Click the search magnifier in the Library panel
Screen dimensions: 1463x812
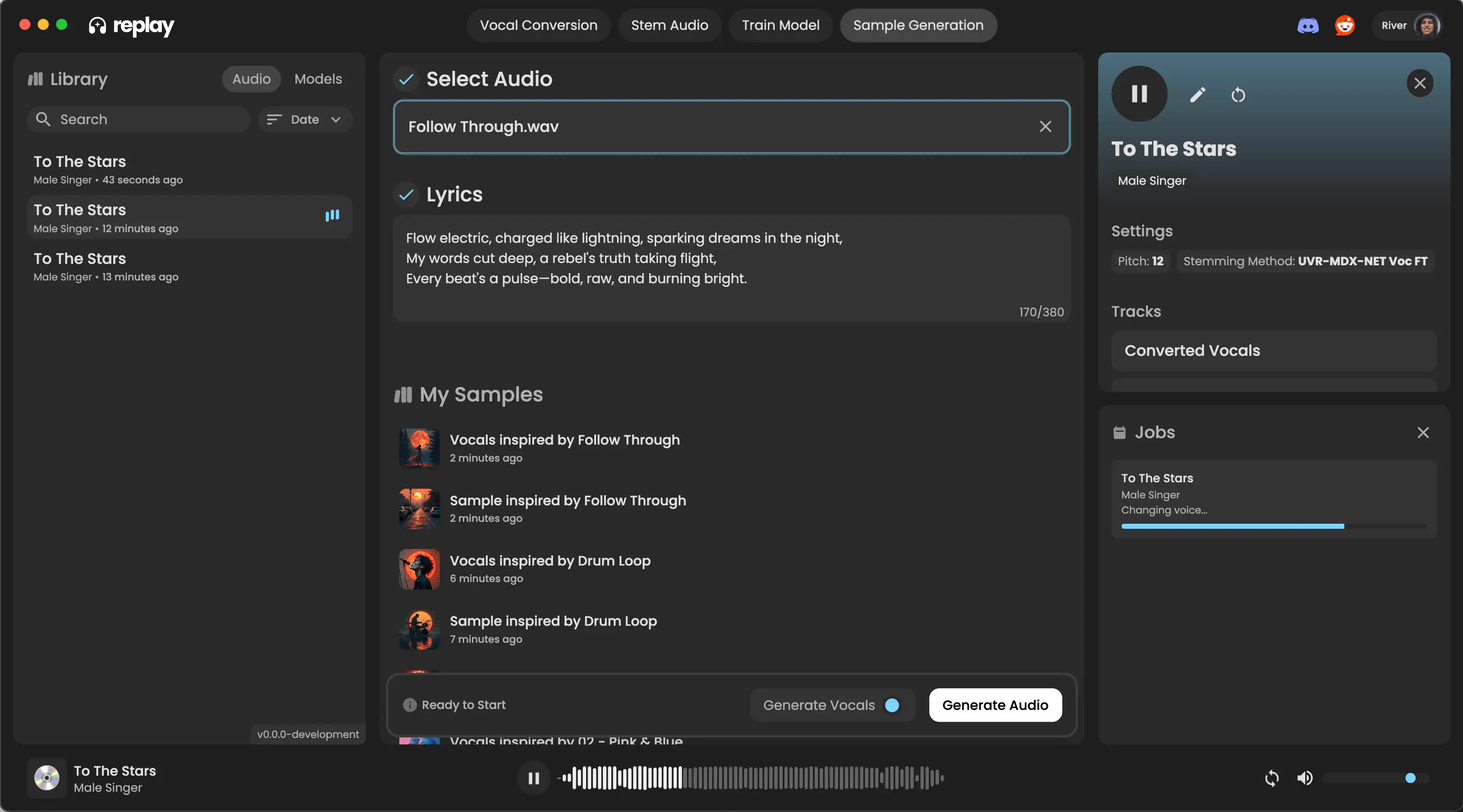point(44,119)
